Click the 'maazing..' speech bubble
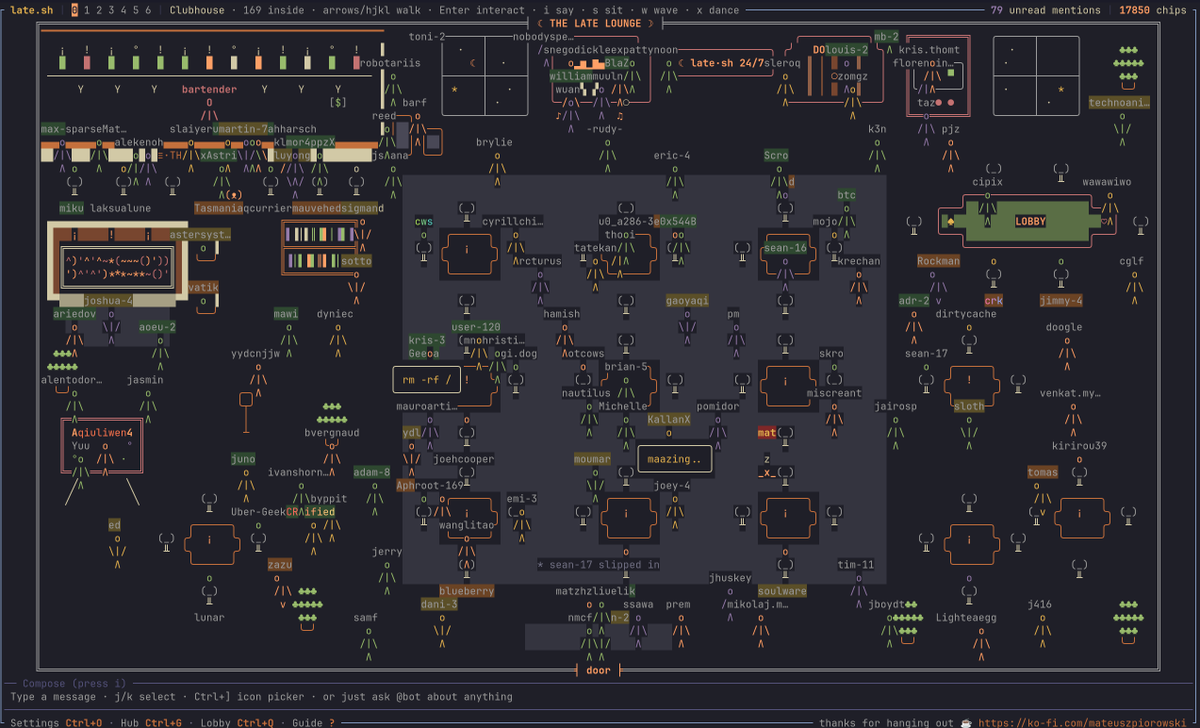 [x=675, y=459]
